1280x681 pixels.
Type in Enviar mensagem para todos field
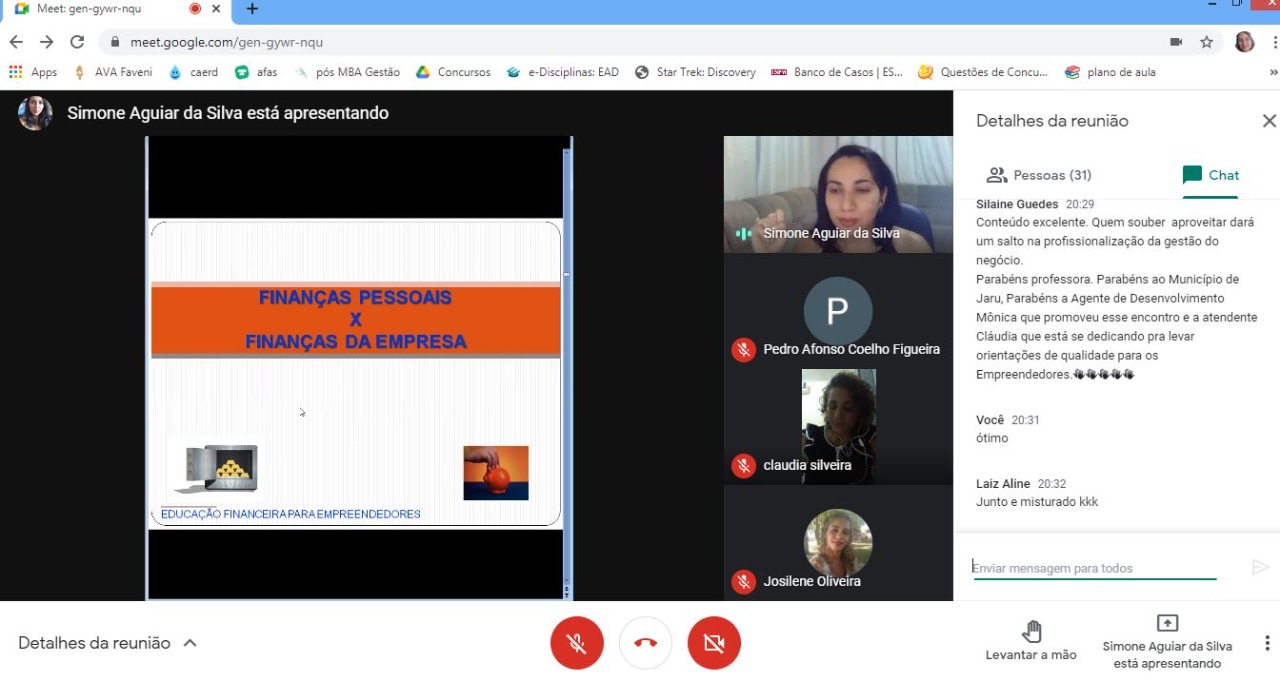1094,568
